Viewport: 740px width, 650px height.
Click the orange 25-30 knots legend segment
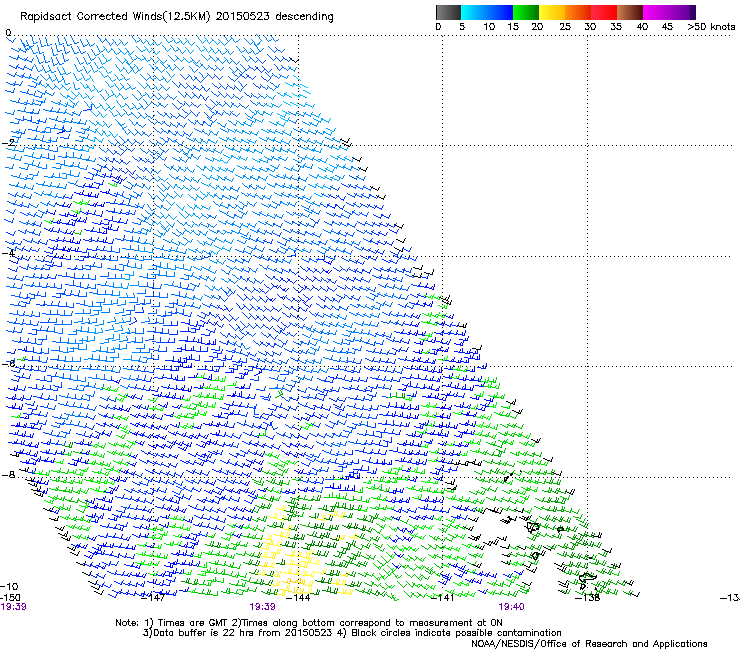point(578,12)
